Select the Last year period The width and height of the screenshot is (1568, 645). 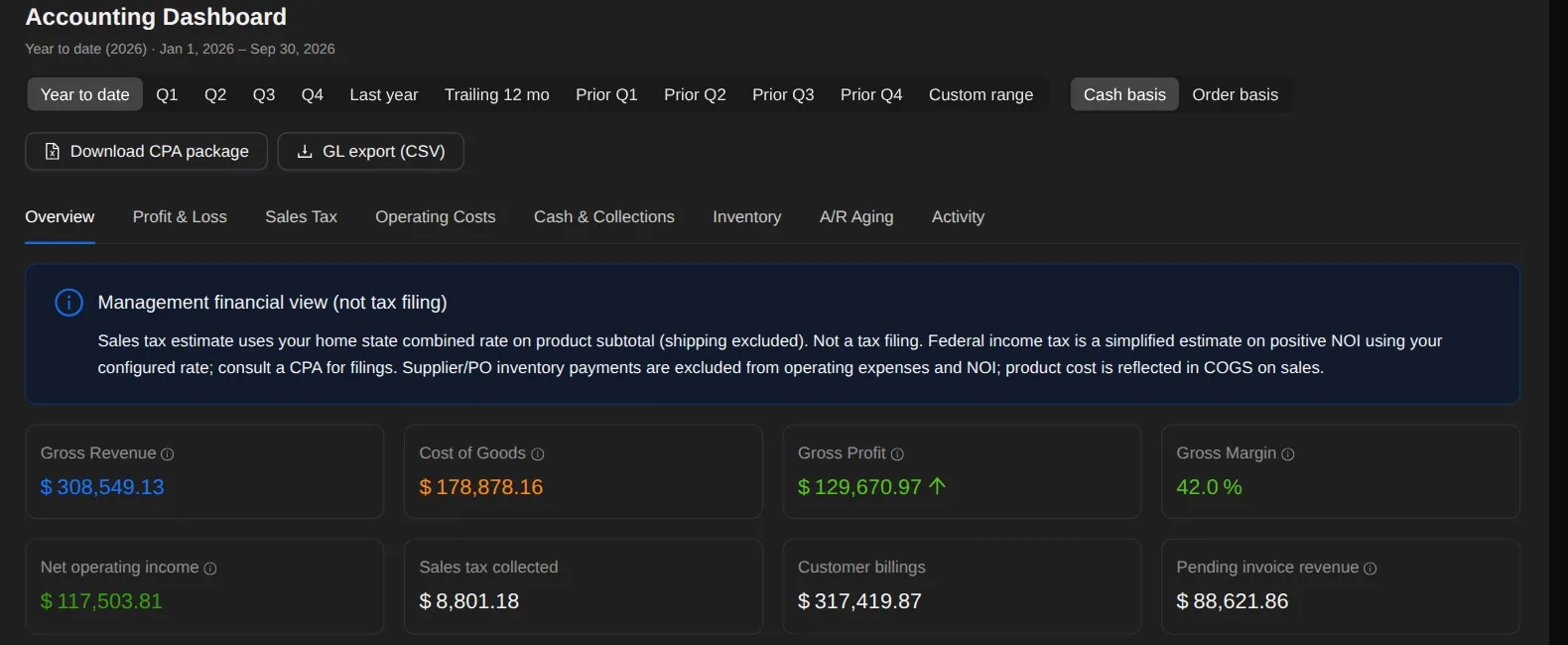coord(384,94)
